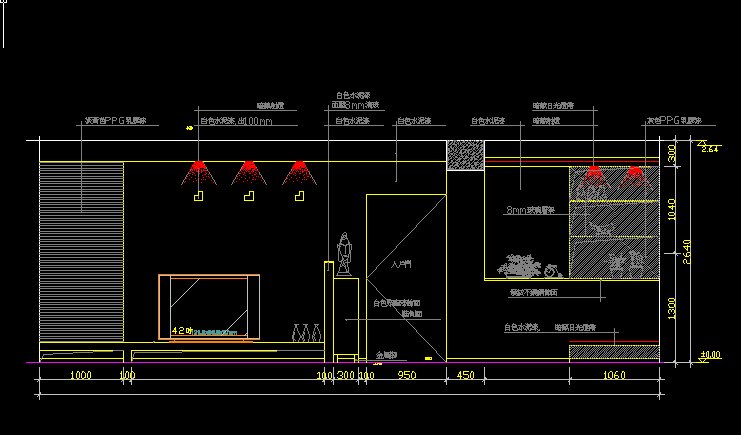This screenshot has height=435, width=741.
Task: Click the three vases on the TV cabinet
Action: [x=308, y=333]
